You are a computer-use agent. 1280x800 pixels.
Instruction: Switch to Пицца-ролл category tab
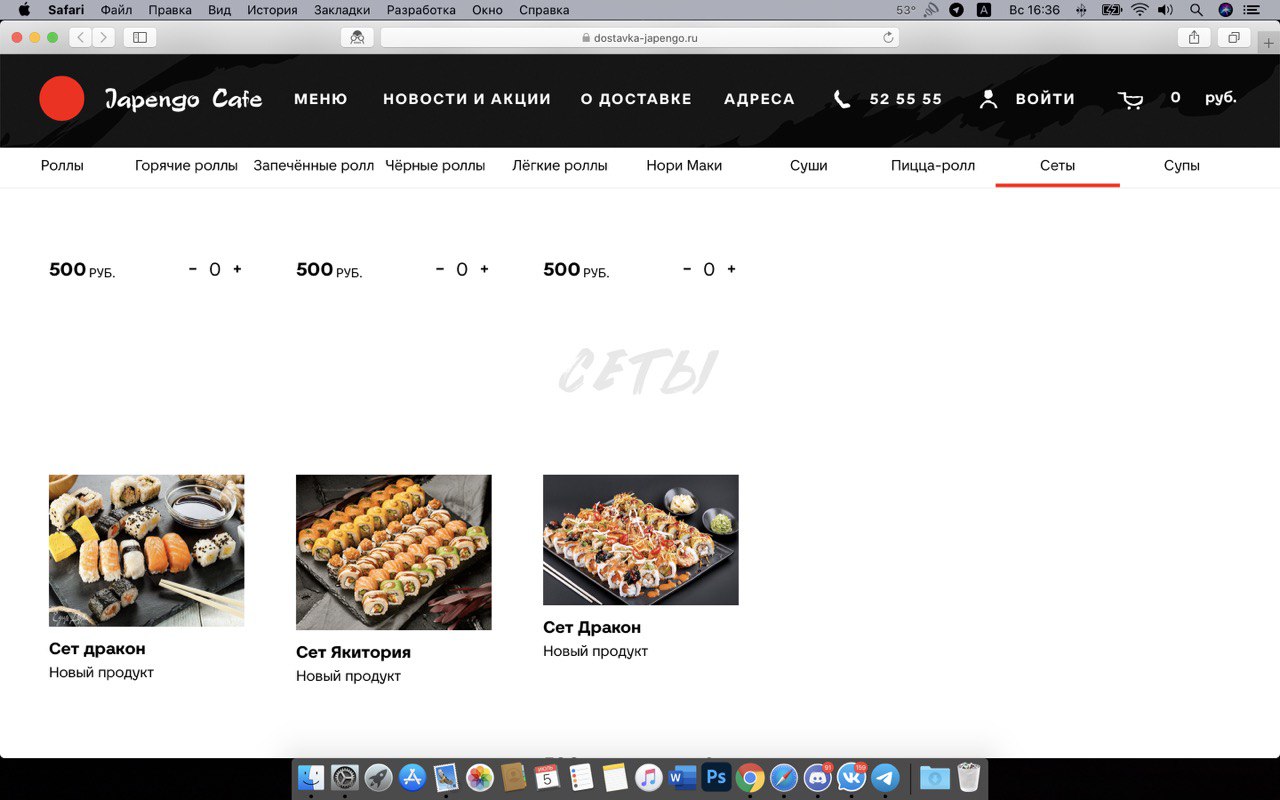coord(933,166)
